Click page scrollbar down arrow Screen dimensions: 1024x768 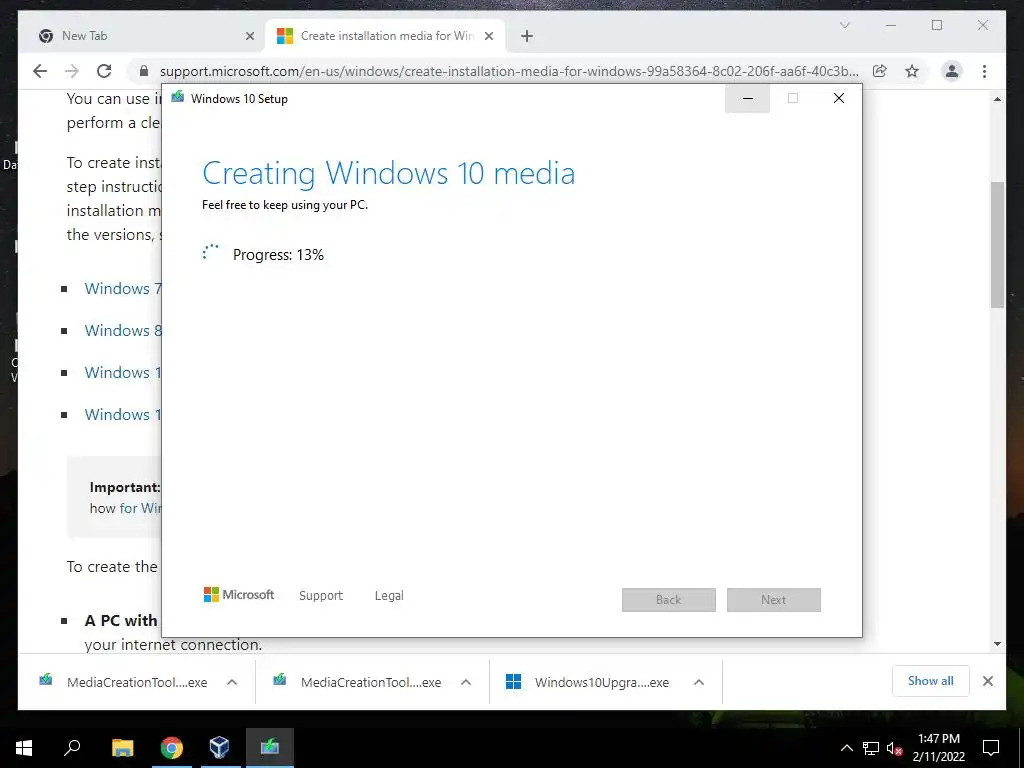[x=997, y=644]
